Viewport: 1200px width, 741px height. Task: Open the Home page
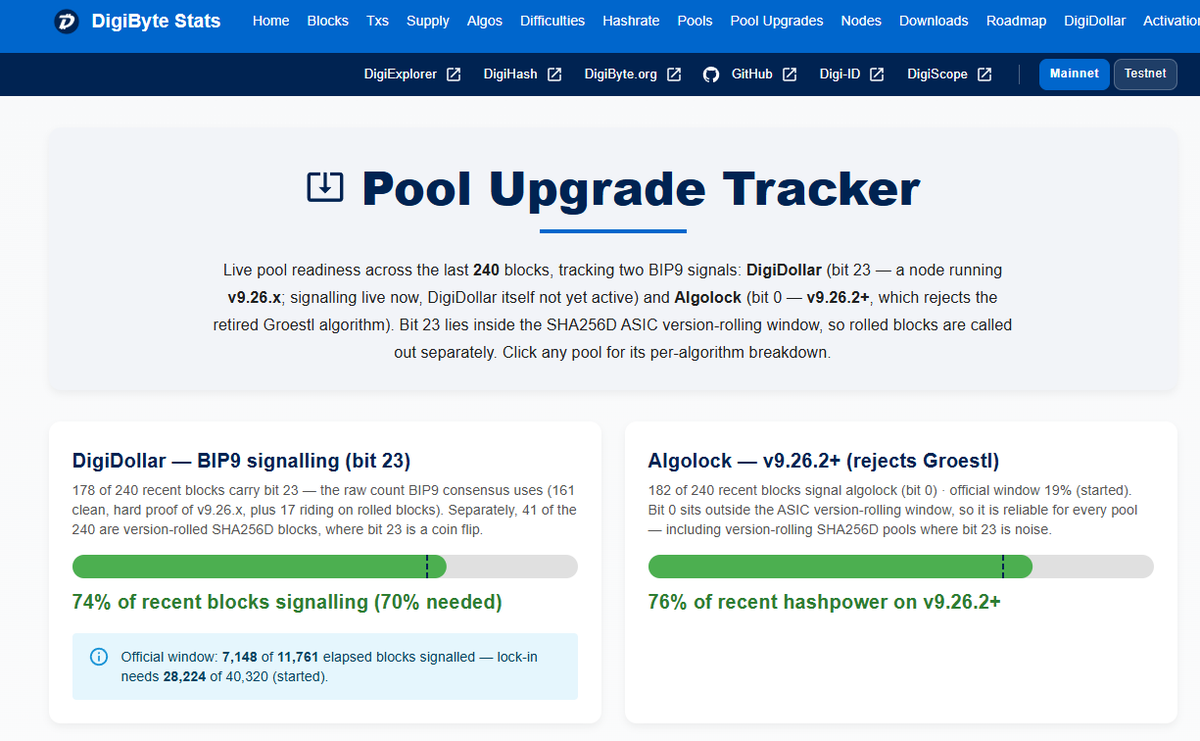(x=271, y=21)
